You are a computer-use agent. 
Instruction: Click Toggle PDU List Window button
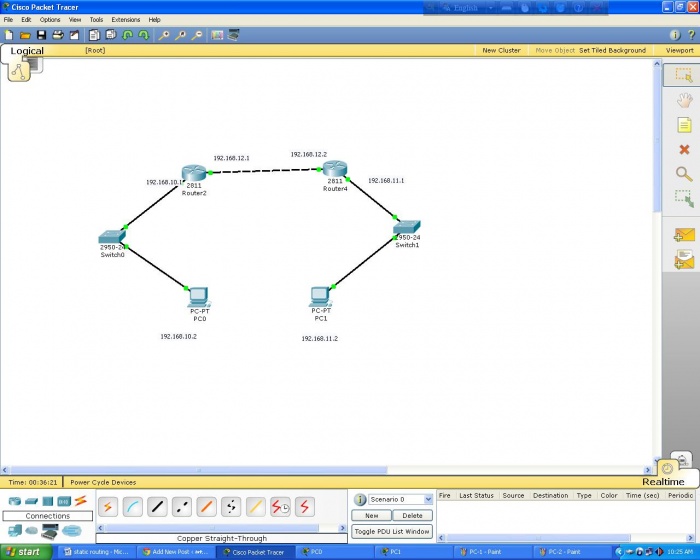392,531
